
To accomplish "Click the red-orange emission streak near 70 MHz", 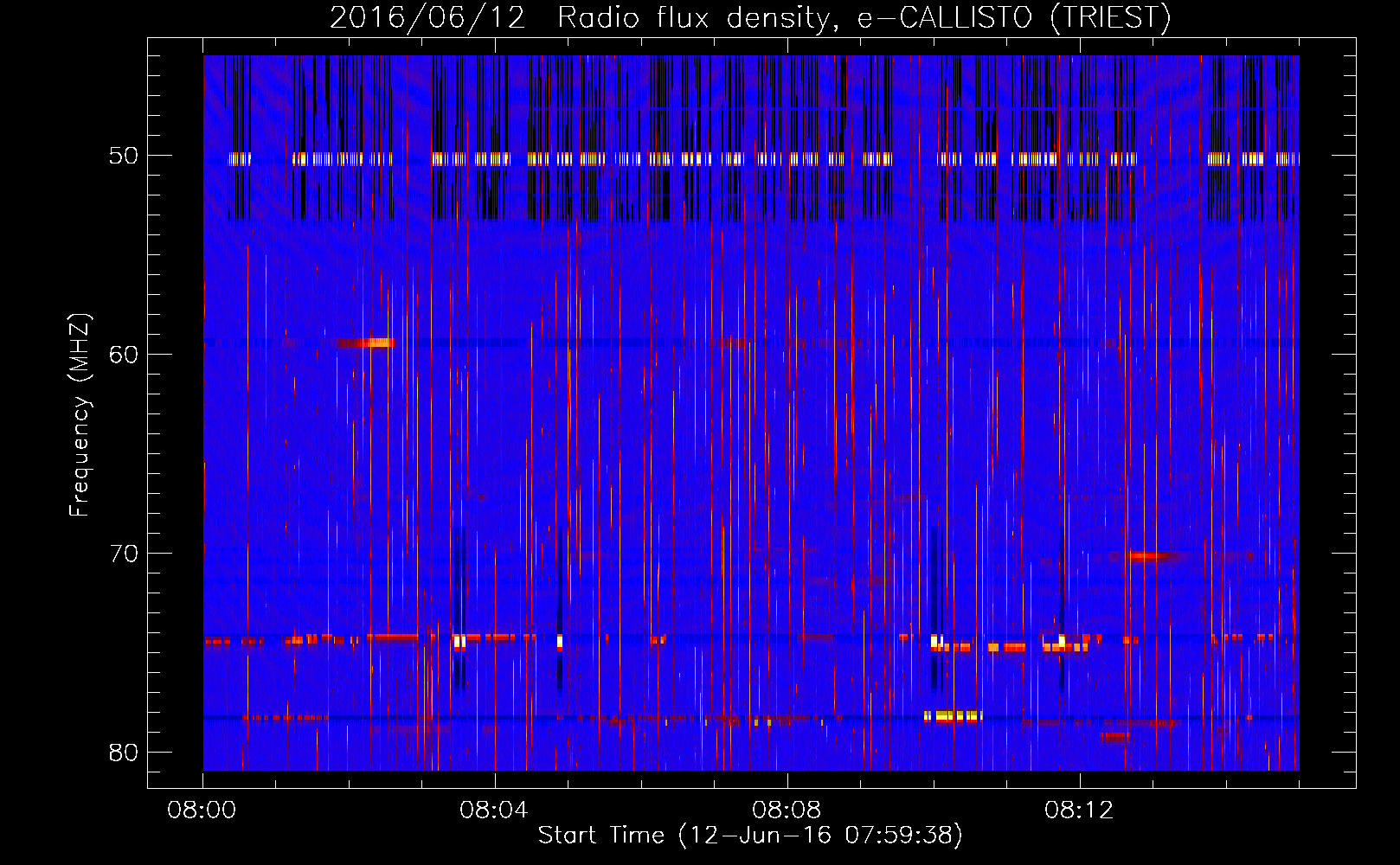I will point(1151,556).
